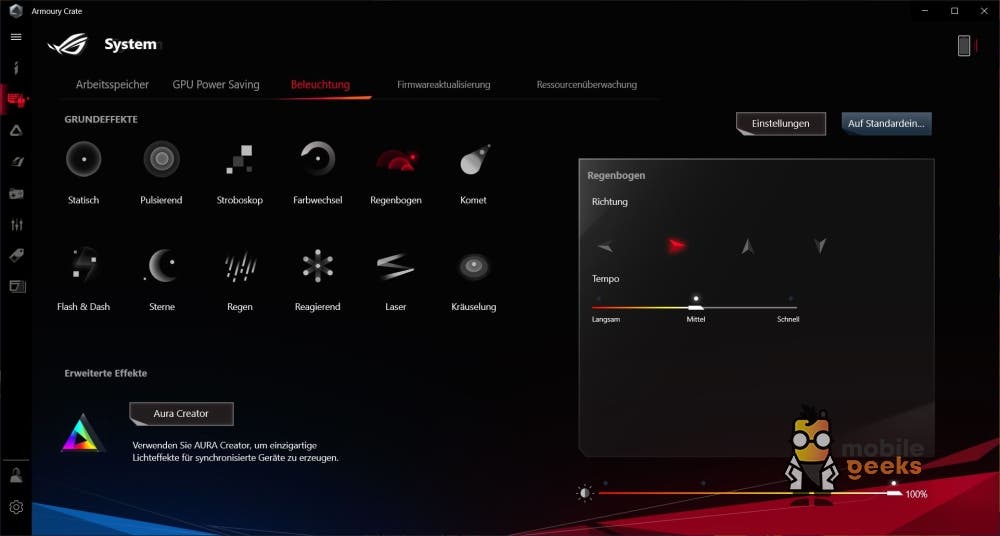Choose the Pulsierend effect icon
Screen dimensions: 1000x536
pyautogui.click(x=161, y=159)
